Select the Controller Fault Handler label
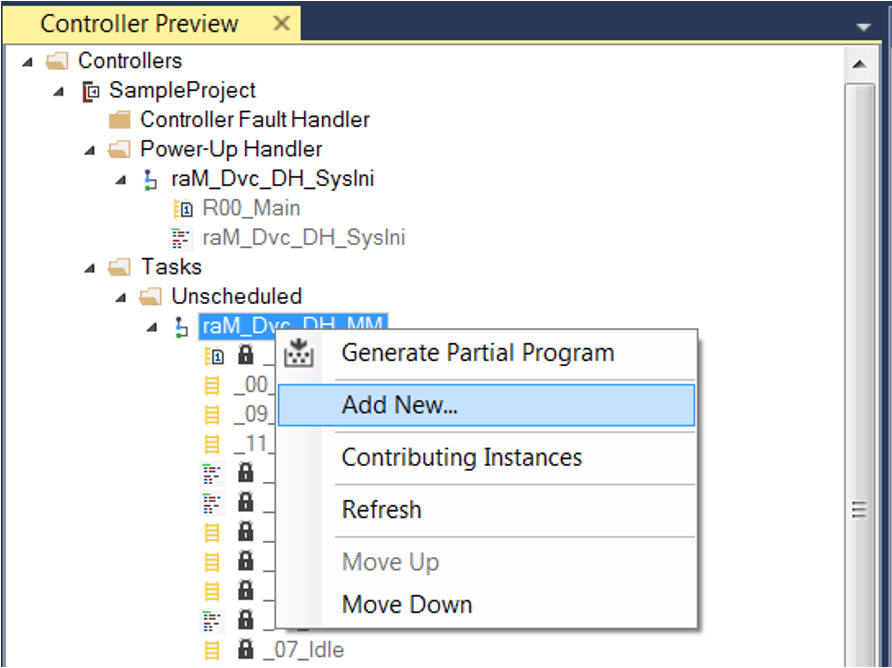The height and width of the screenshot is (668, 892). click(x=255, y=120)
